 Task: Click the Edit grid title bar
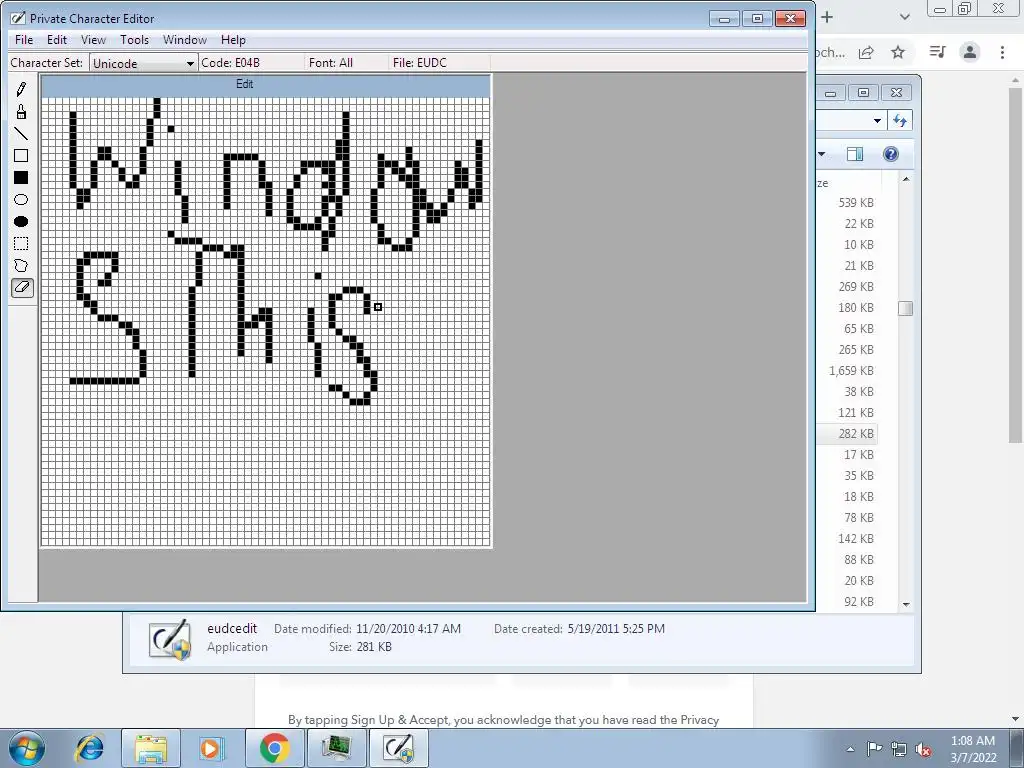click(266, 85)
